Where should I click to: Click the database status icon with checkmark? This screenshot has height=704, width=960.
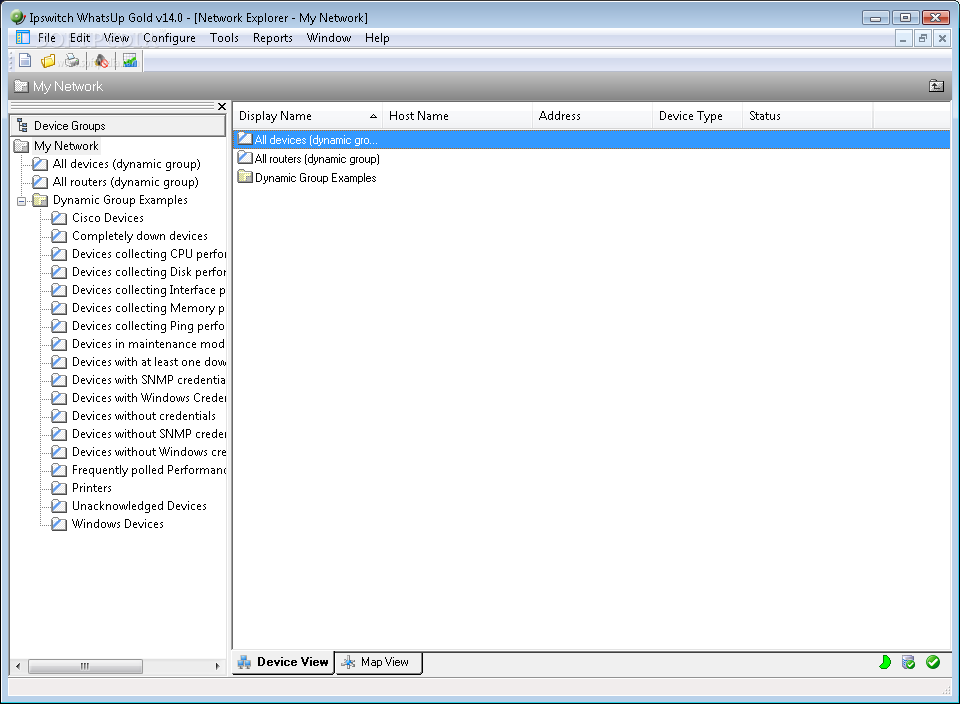point(909,662)
